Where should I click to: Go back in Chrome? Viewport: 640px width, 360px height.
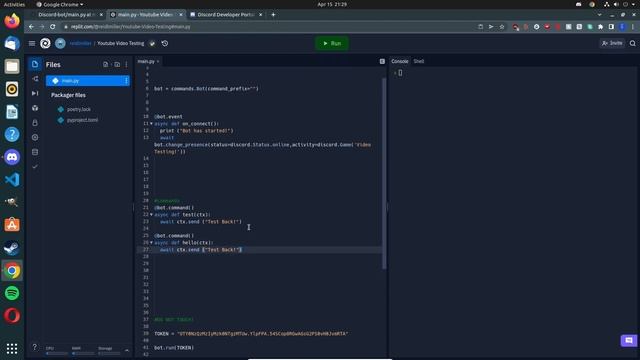pyautogui.click(x=31, y=27)
